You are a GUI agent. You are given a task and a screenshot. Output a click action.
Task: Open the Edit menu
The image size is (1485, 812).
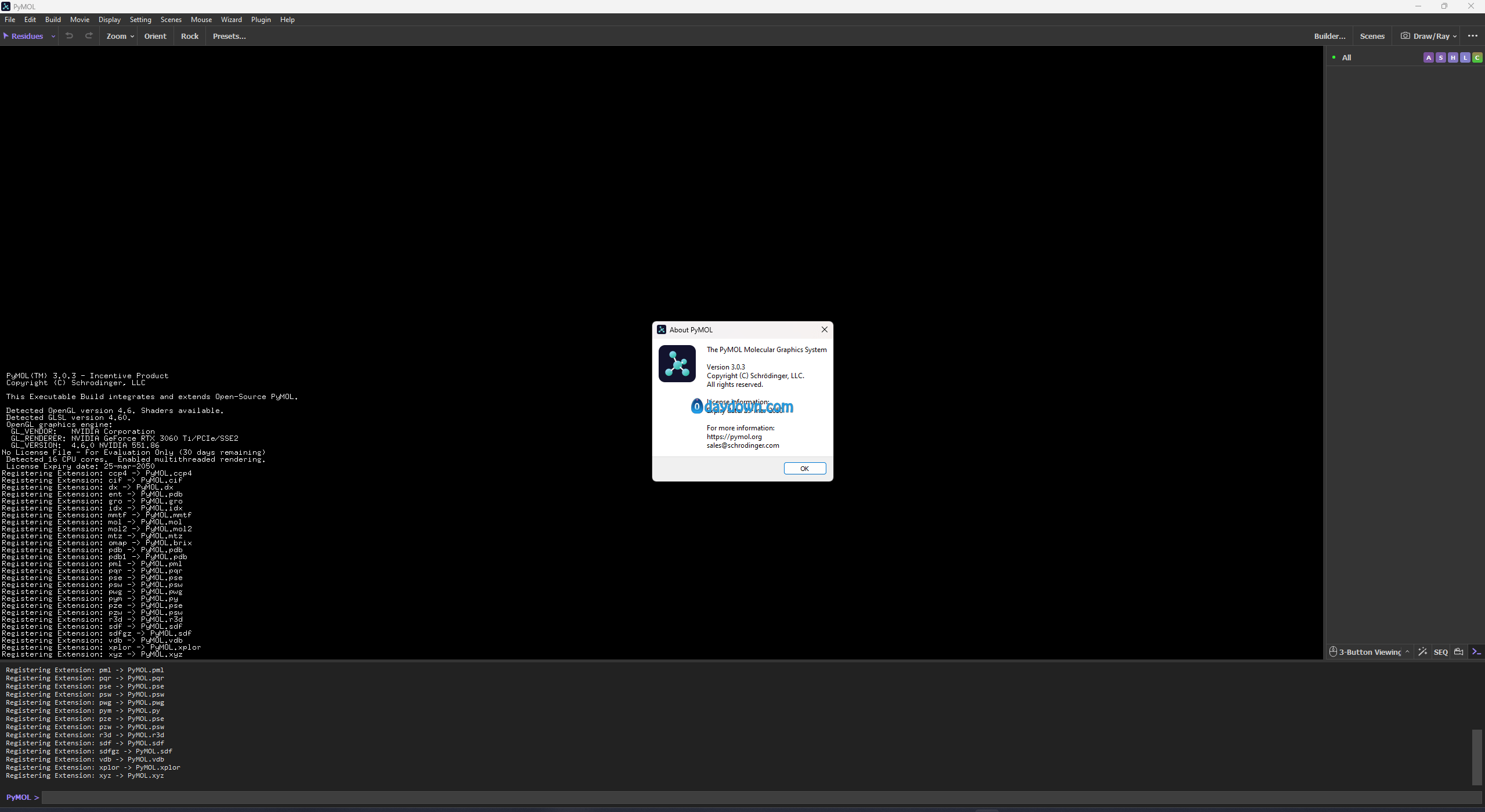click(x=30, y=19)
